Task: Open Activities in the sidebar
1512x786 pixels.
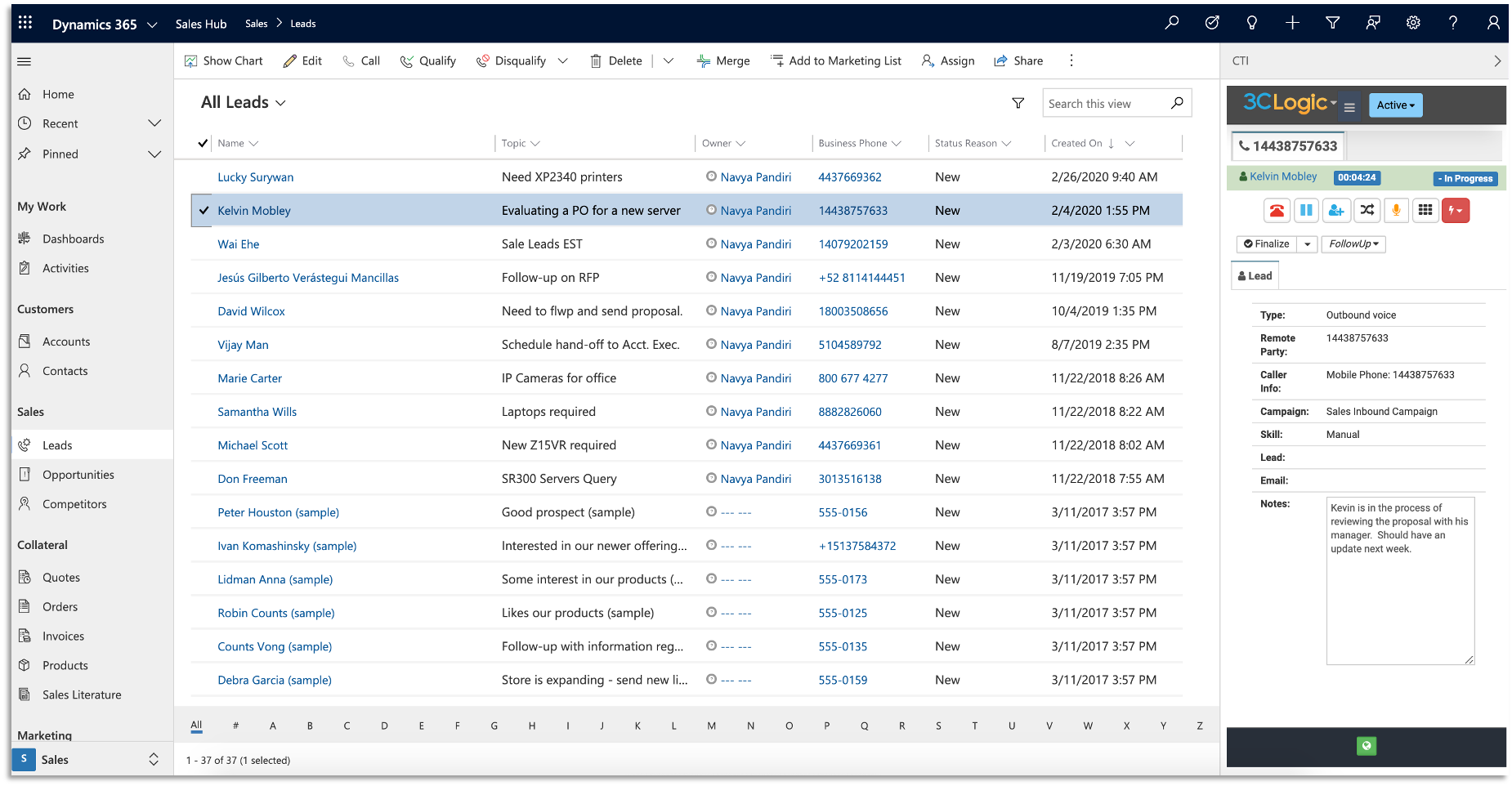Action: [65, 268]
